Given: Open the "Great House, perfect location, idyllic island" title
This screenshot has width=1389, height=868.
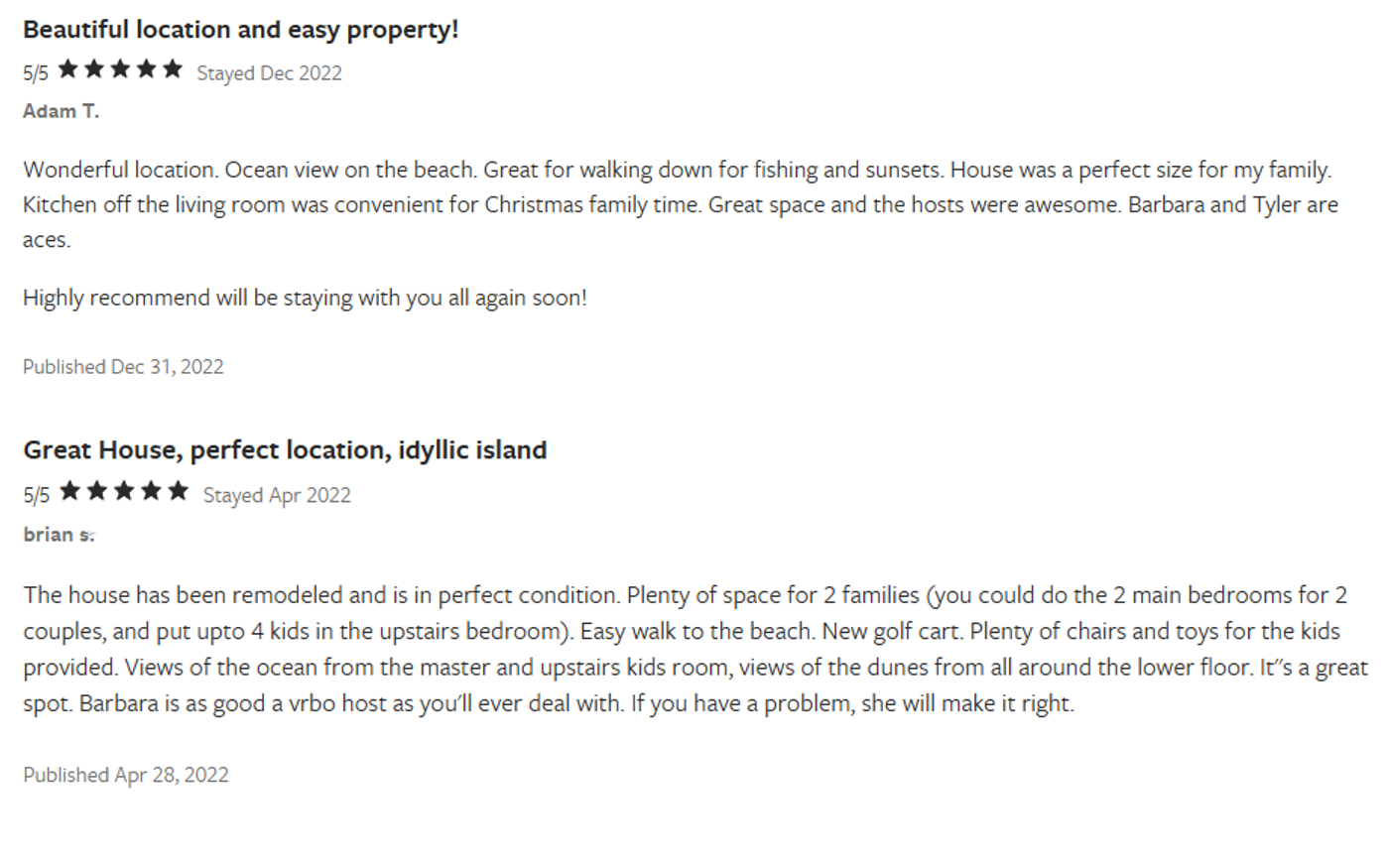Looking at the screenshot, I should click(x=285, y=450).
